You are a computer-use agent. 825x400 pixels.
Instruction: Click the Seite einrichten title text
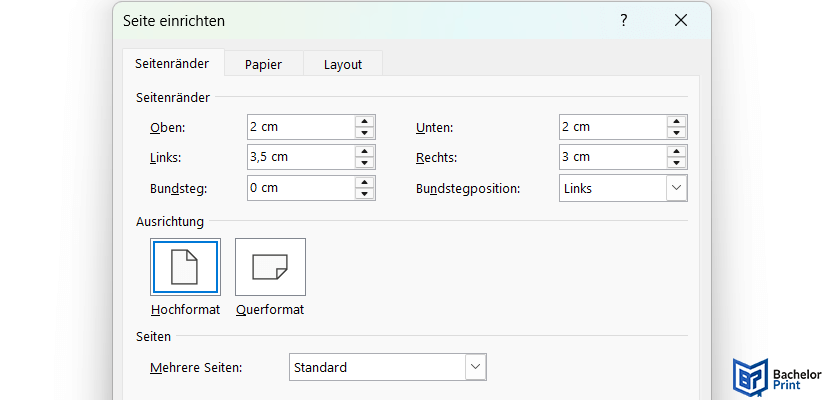(174, 21)
